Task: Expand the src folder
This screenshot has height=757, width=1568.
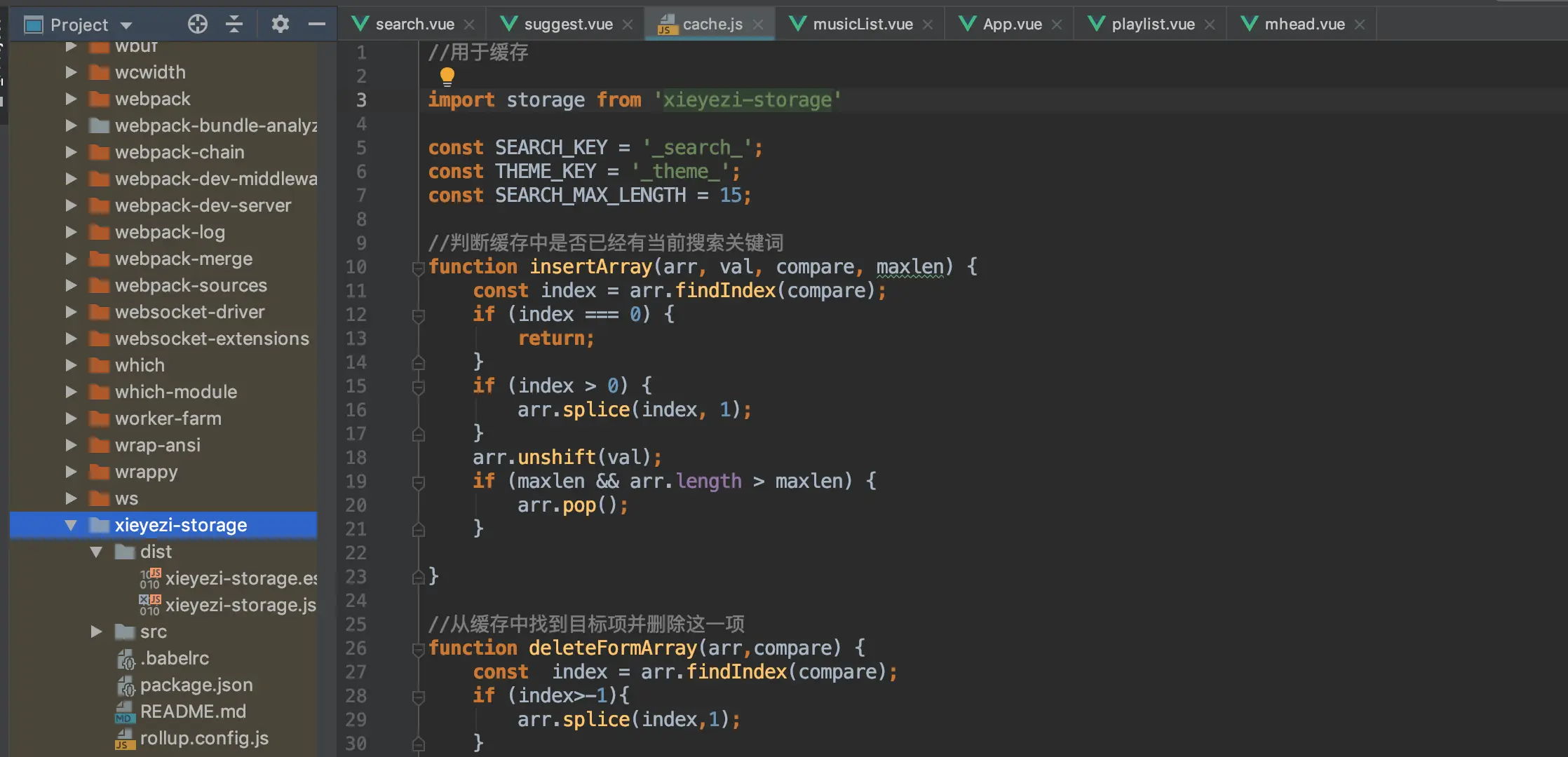Action: 96,632
